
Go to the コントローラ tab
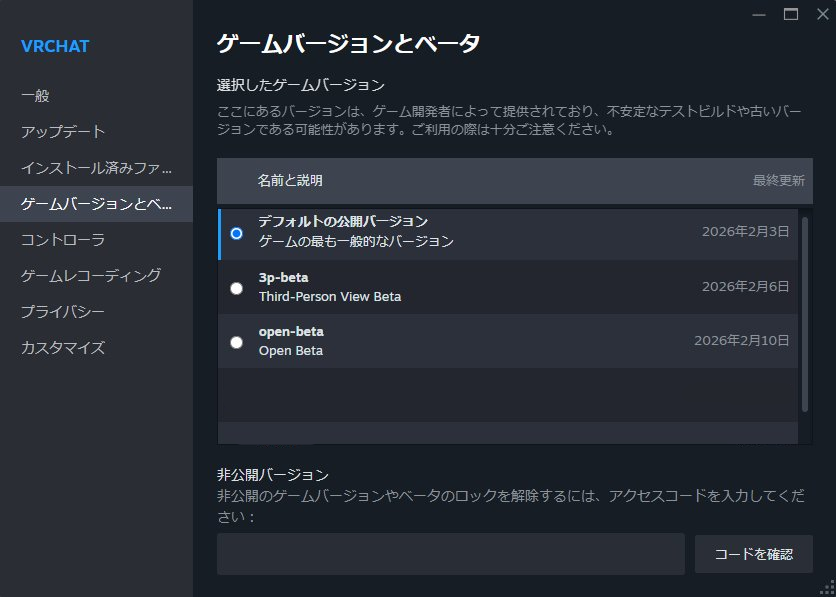tap(63, 240)
